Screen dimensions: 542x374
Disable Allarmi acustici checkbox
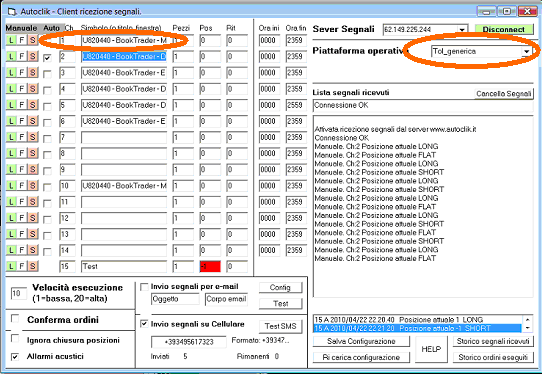pos(15,356)
